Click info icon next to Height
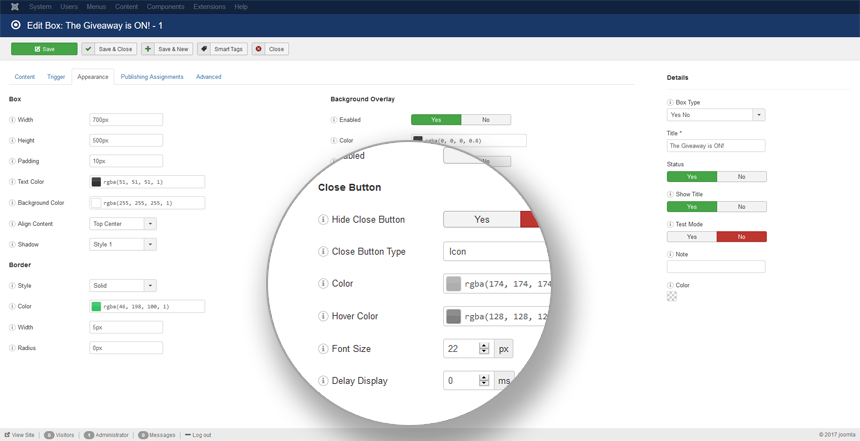860x441 pixels. 12,140
